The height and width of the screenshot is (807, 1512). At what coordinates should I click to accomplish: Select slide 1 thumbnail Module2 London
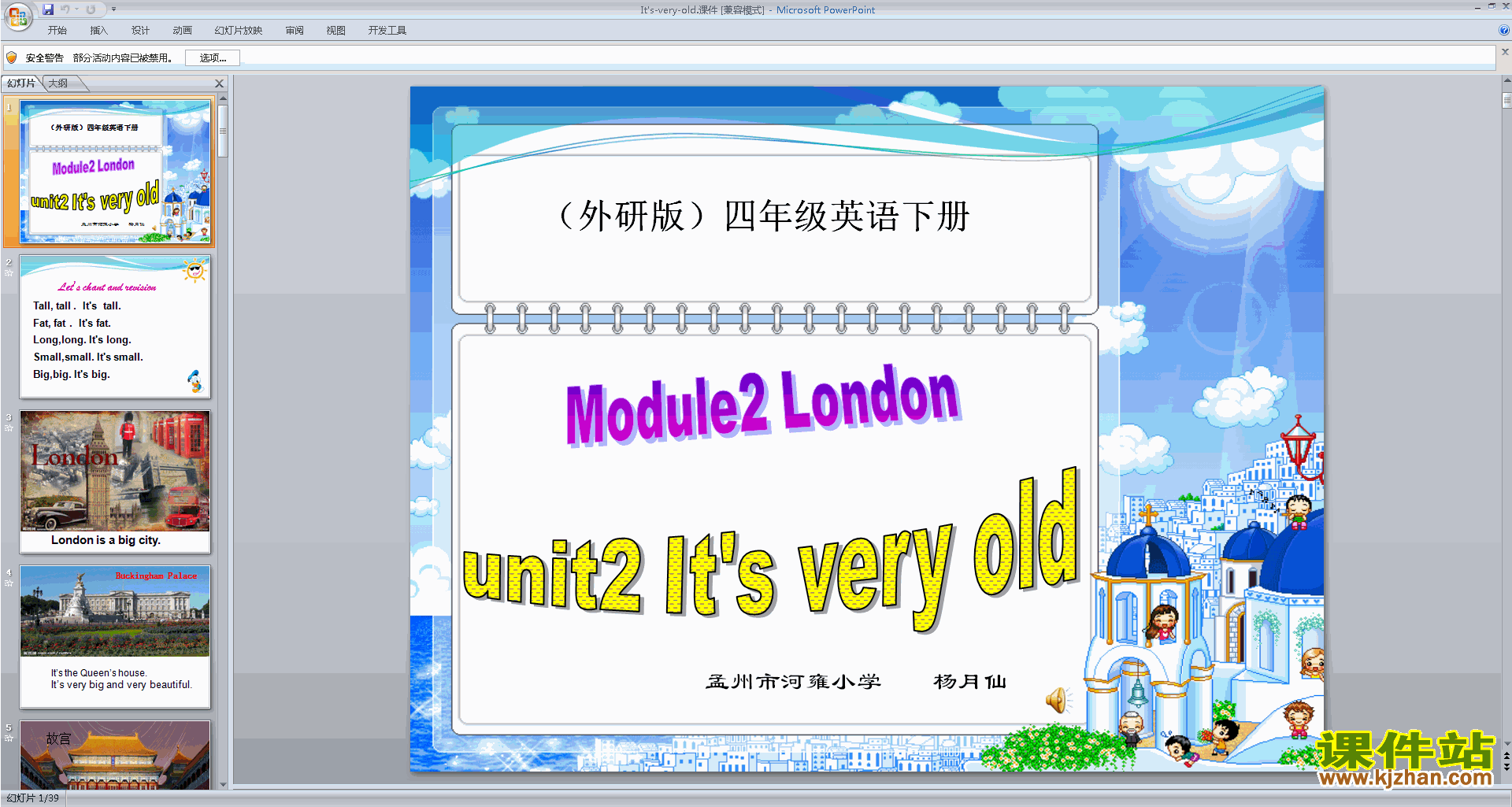point(115,172)
